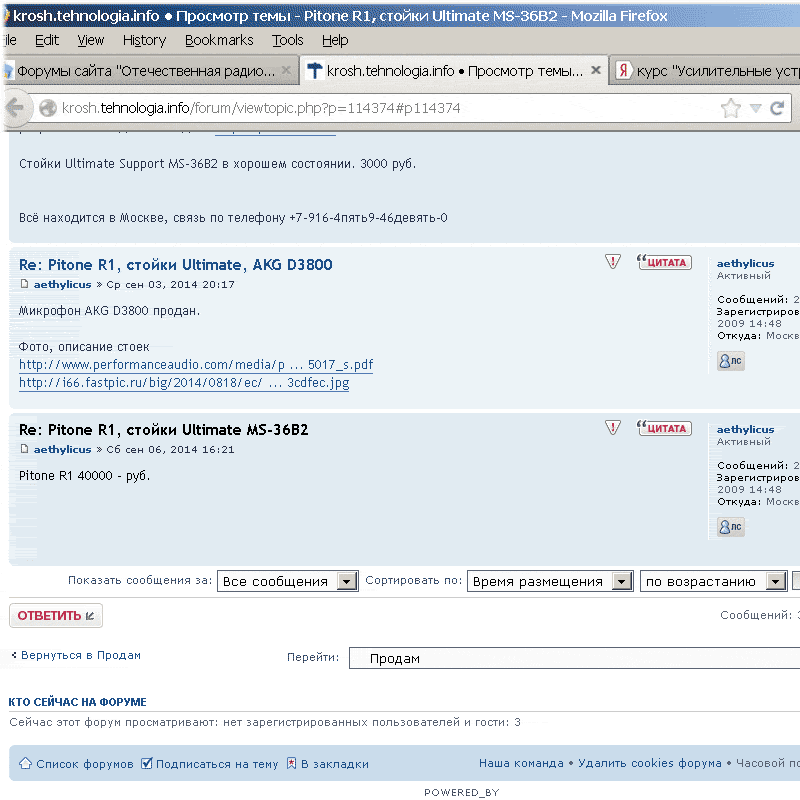Open the performanceaudio.com pdf link
The width and height of the screenshot is (800, 800).
point(196,365)
